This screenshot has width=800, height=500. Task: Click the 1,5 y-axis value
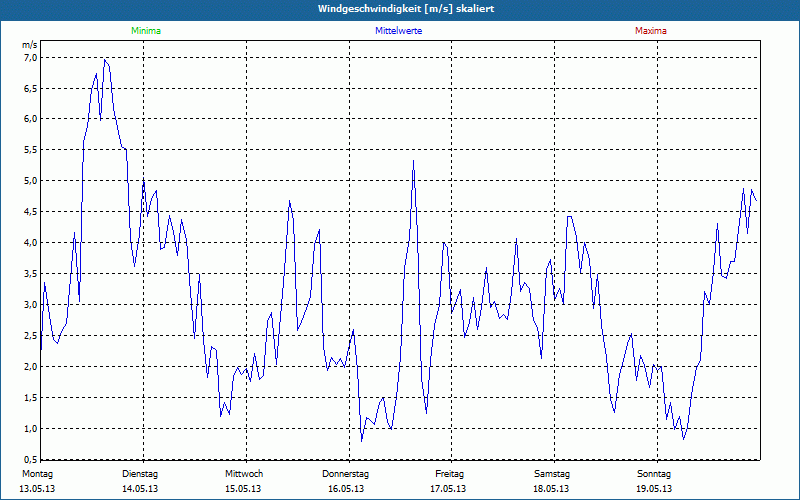(31, 398)
